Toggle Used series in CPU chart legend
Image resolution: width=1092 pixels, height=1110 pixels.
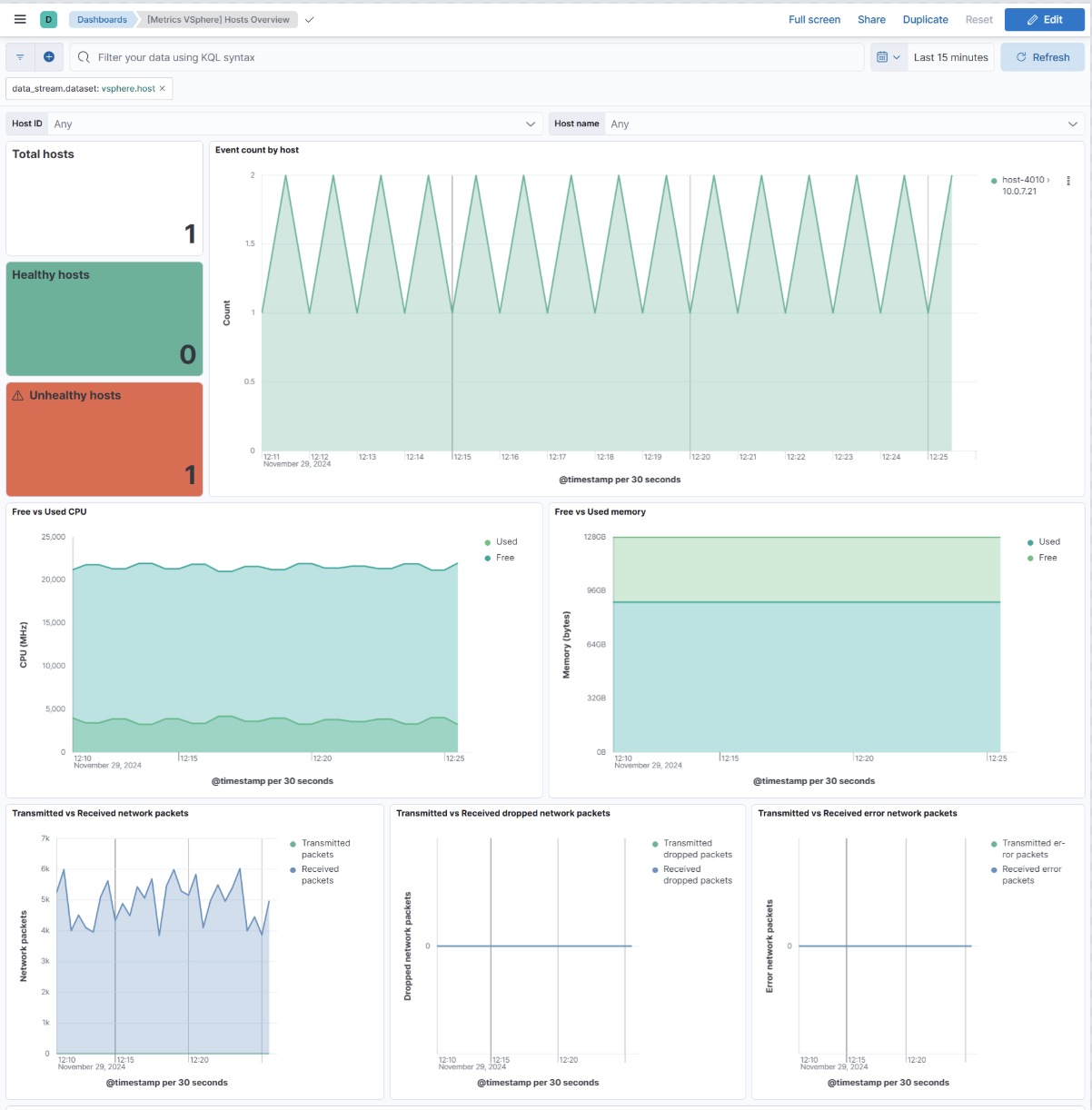(x=506, y=542)
